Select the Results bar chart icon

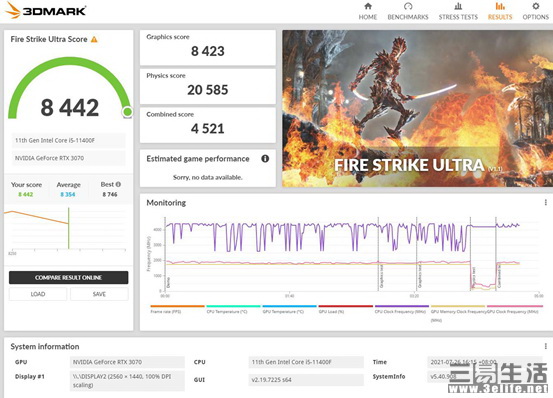tap(500, 6)
